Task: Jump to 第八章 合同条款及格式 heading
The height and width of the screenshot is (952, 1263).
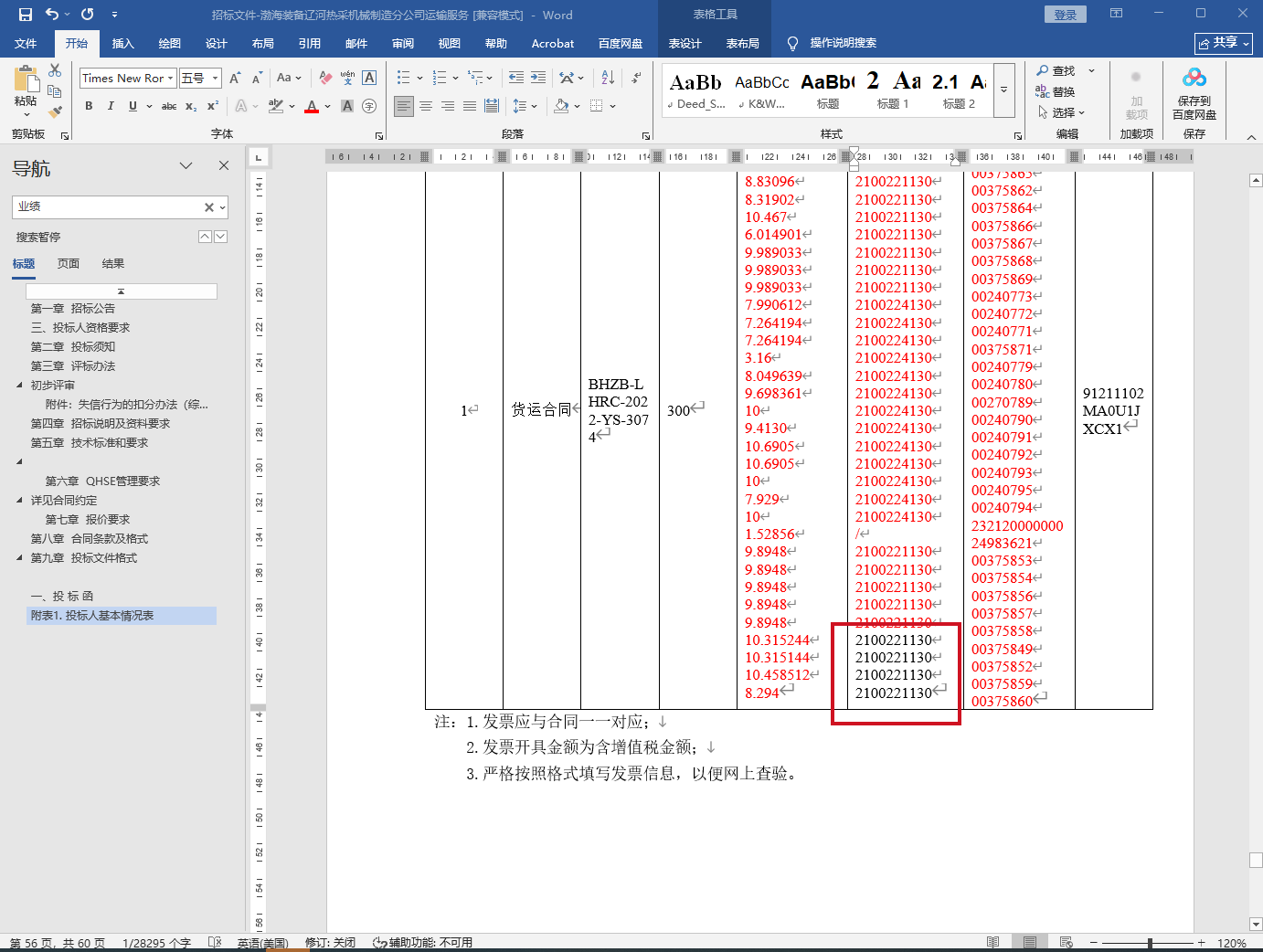Action: coord(90,539)
